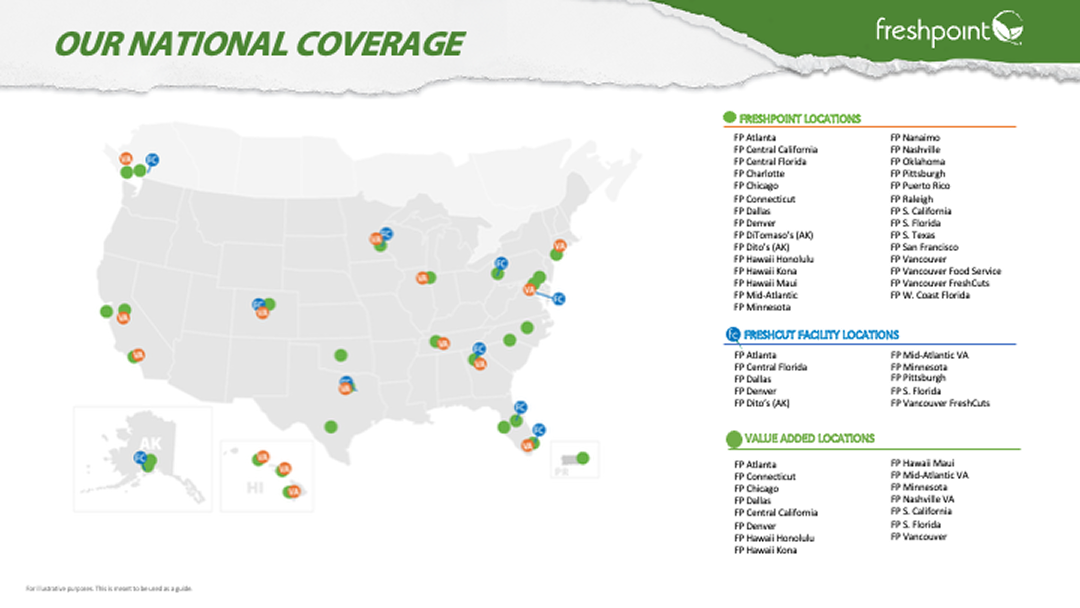The width and height of the screenshot is (1080, 608).
Task: Click blue FC marker over Atlanta
Action: (479, 349)
